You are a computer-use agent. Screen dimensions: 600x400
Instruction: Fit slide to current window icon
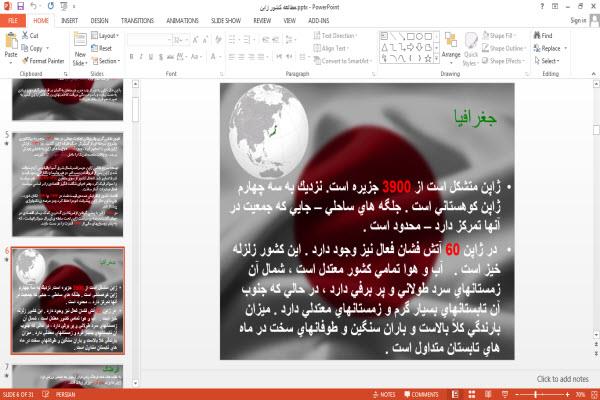coord(595,394)
